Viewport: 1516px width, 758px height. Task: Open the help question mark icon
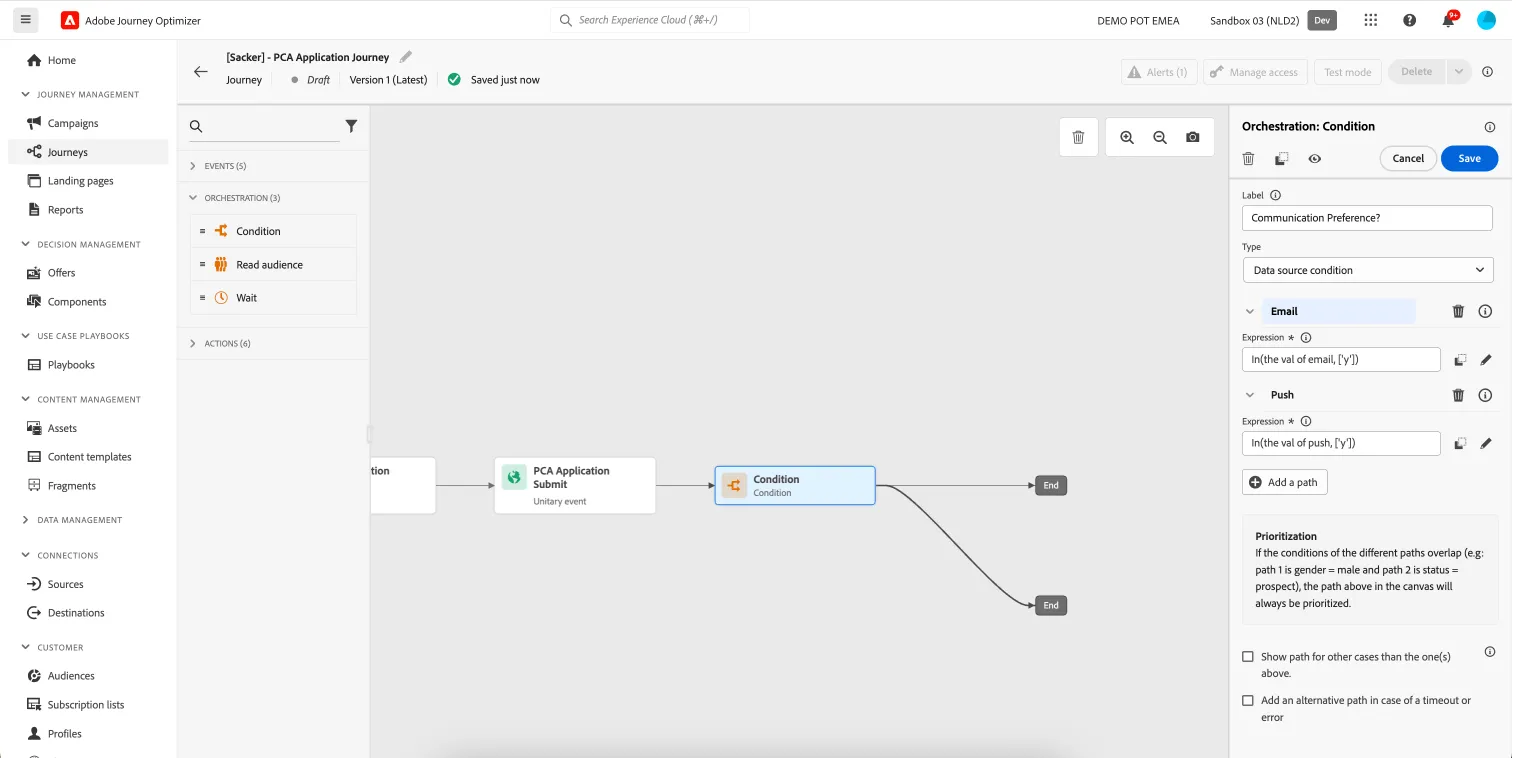pos(1409,20)
